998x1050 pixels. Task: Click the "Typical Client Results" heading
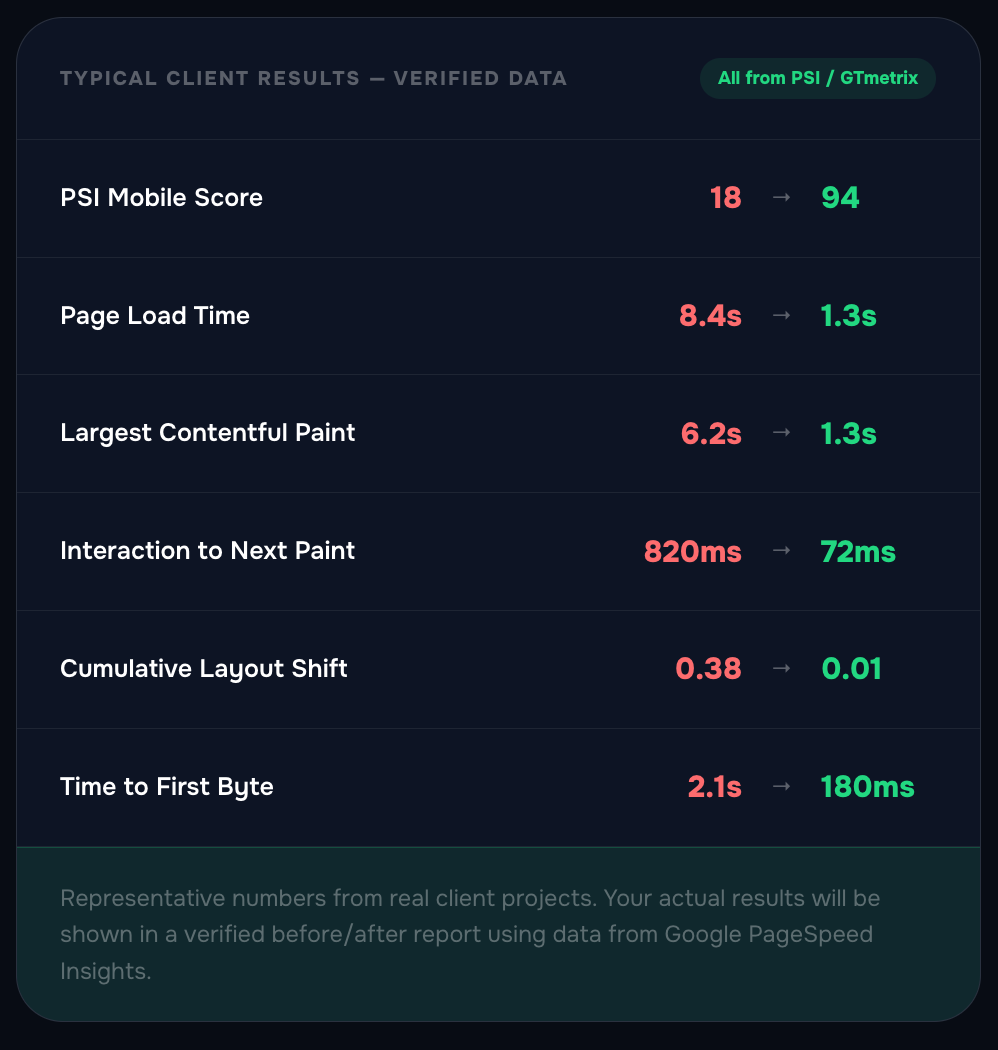pos(313,78)
